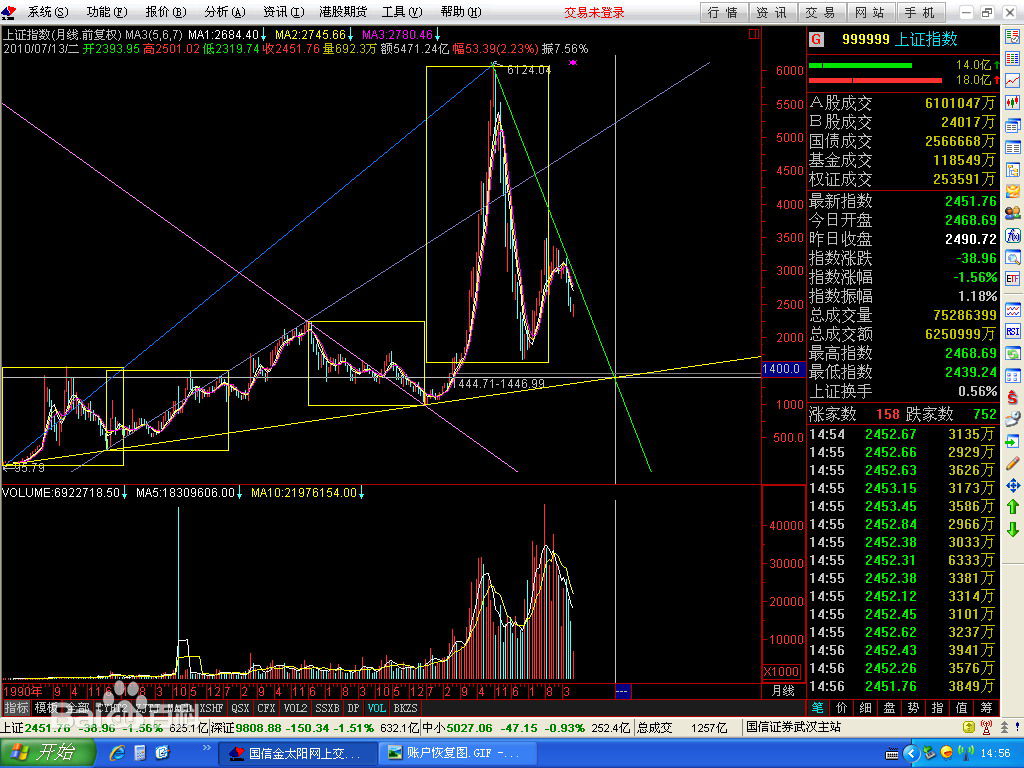Click the red G badge beside 999999
This screenshot has width=1024, height=768.
816,40
